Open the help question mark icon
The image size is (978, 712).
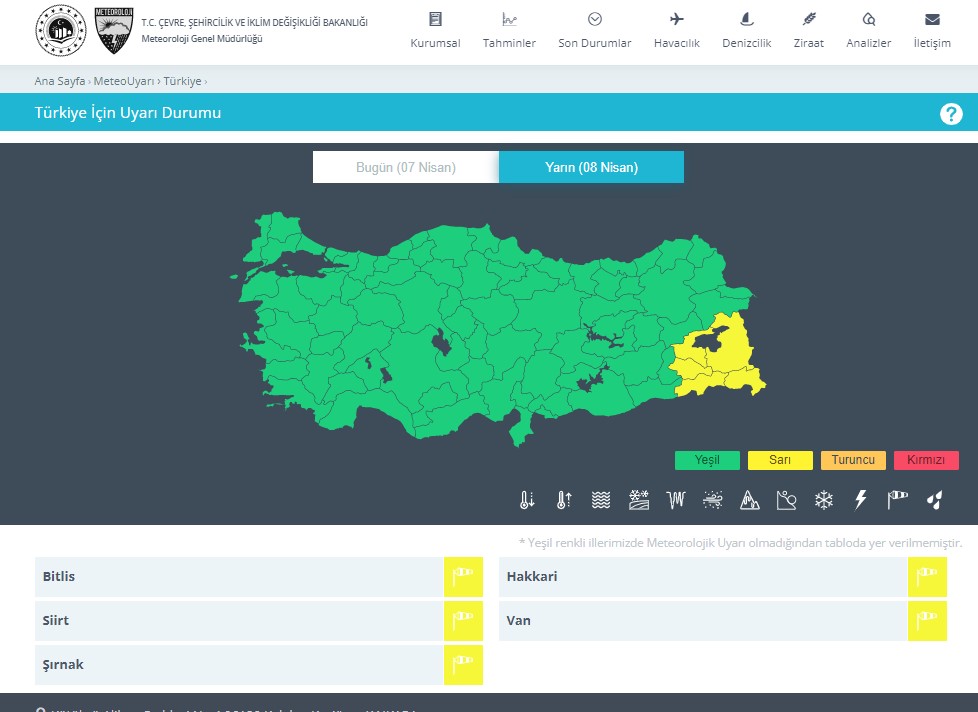pos(950,114)
